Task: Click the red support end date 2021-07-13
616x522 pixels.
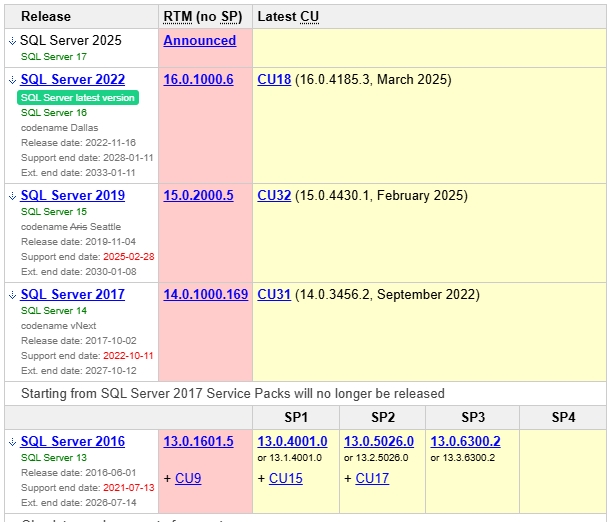Action: point(129,487)
